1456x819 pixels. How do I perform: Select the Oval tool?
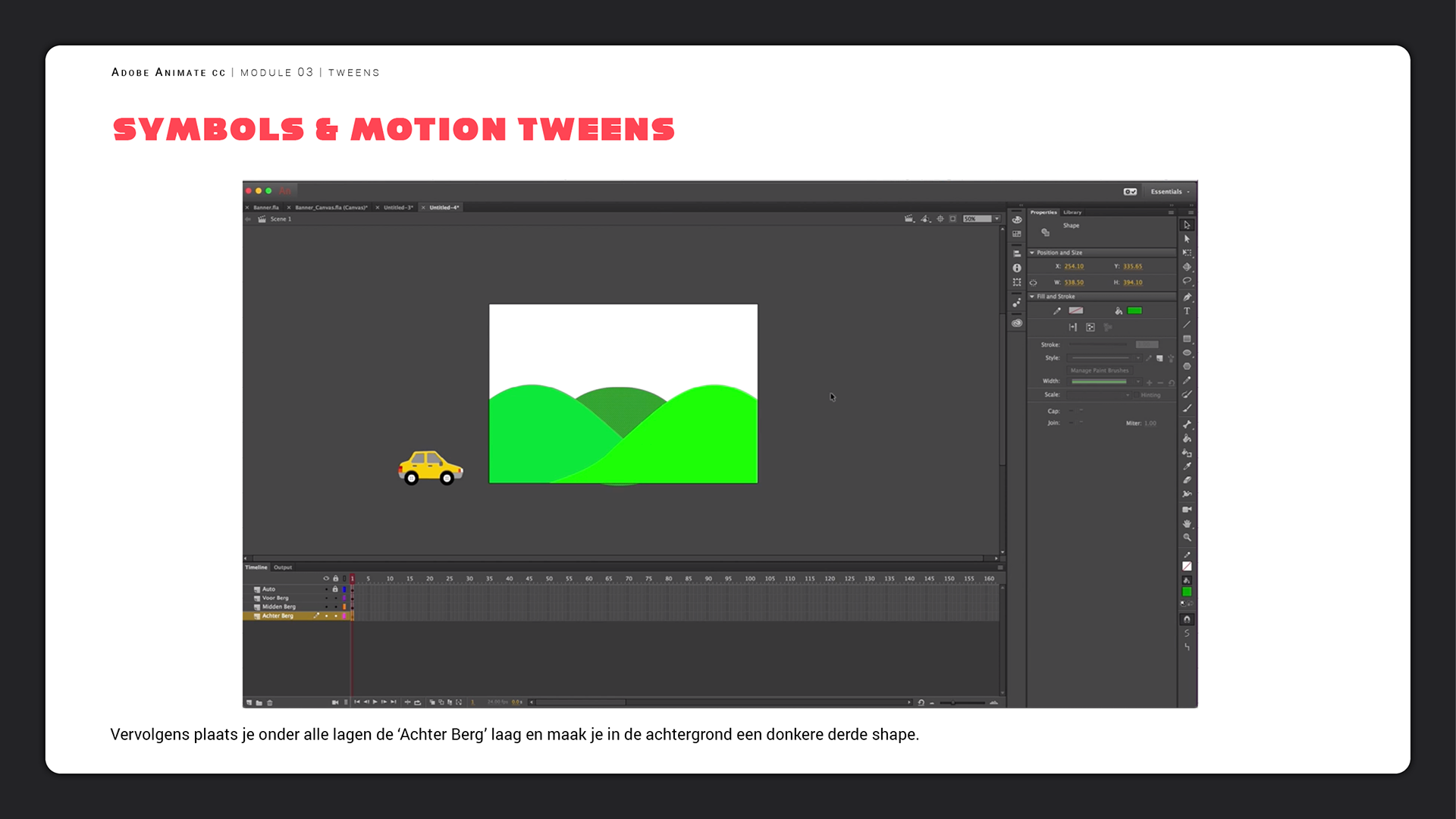point(1187,353)
